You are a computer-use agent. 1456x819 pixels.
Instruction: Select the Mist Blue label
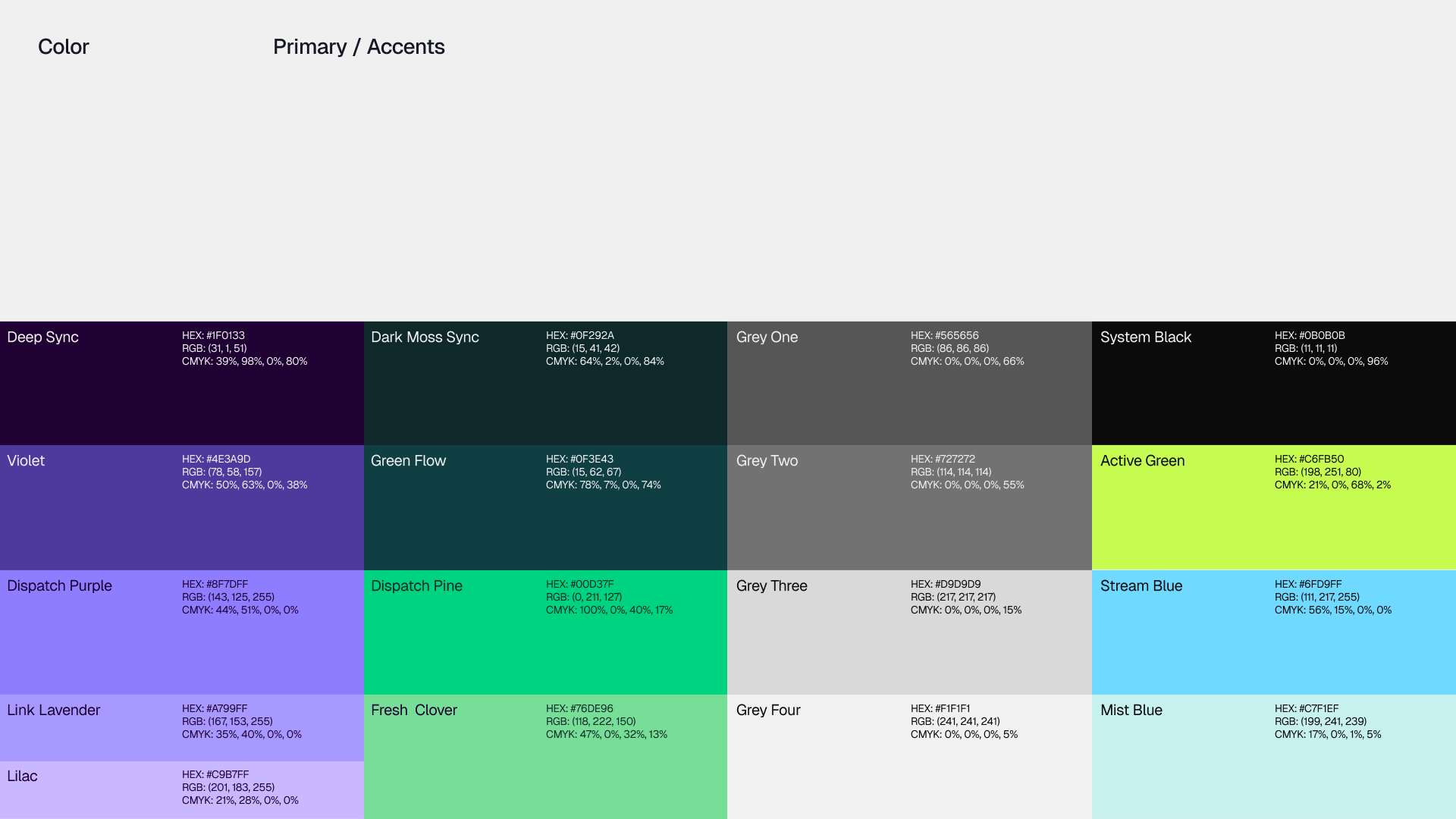[x=1131, y=711]
